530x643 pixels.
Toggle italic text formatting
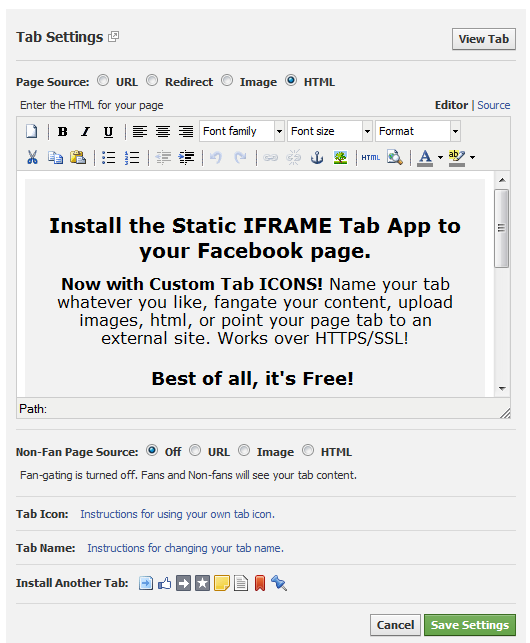pos(85,132)
